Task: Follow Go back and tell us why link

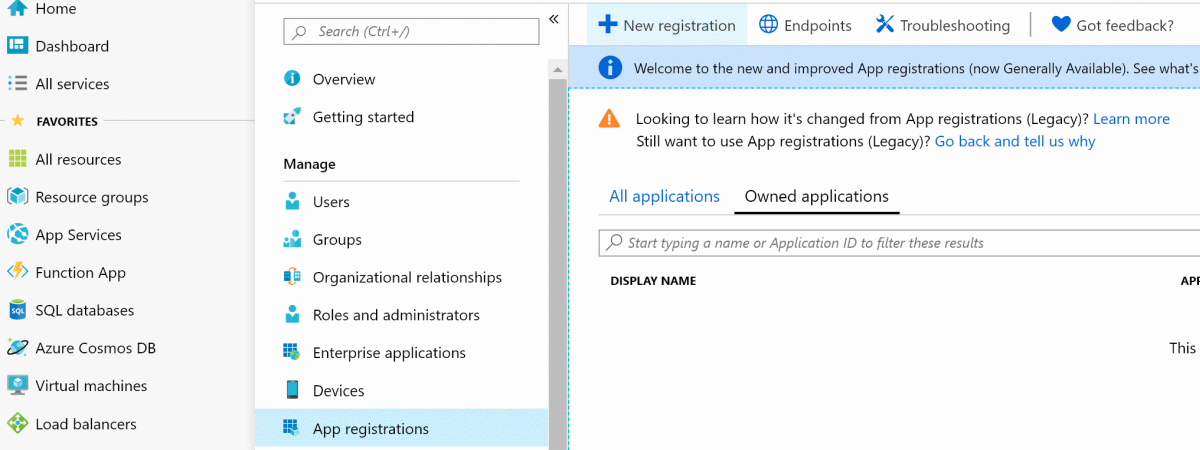Action: click(x=1015, y=141)
